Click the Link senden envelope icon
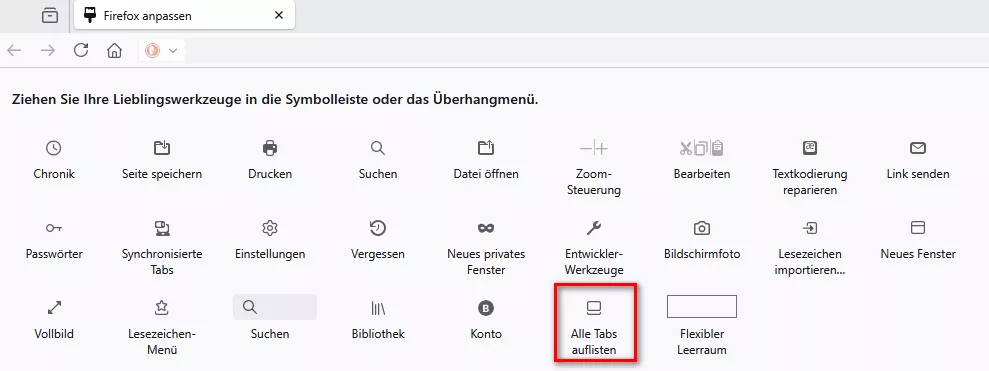 click(x=918, y=148)
